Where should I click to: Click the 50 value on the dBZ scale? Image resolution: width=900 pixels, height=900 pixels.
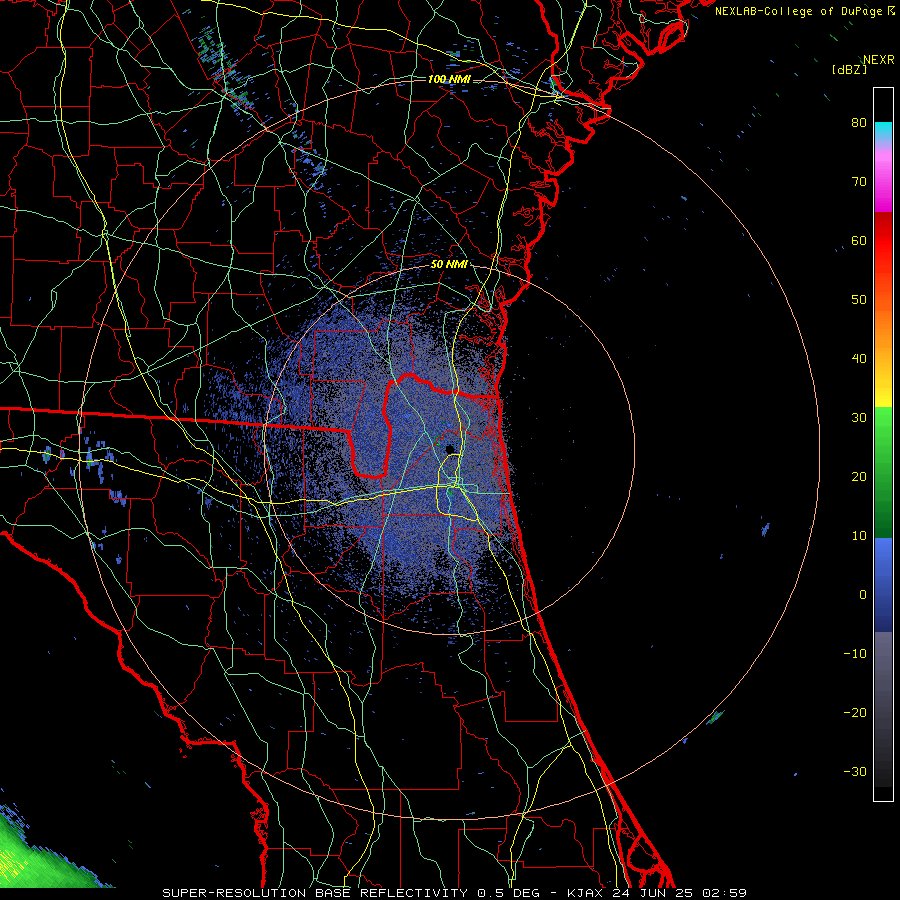click(x=859, y=300)
